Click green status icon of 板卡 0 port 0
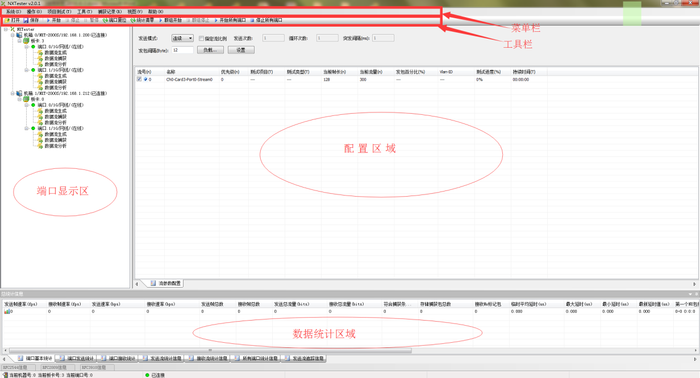Screen dimensions: 700x378 pyautogui.click(x=33, y=105)
